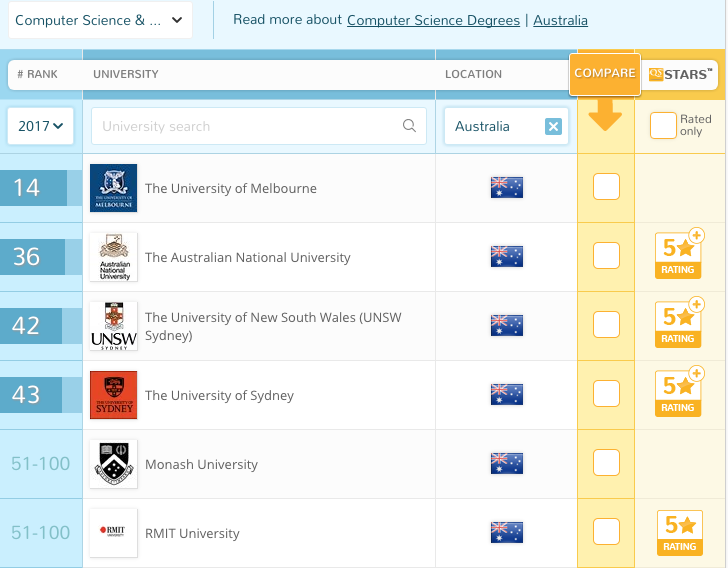Click the Monash University crest logo

[113, 464]
